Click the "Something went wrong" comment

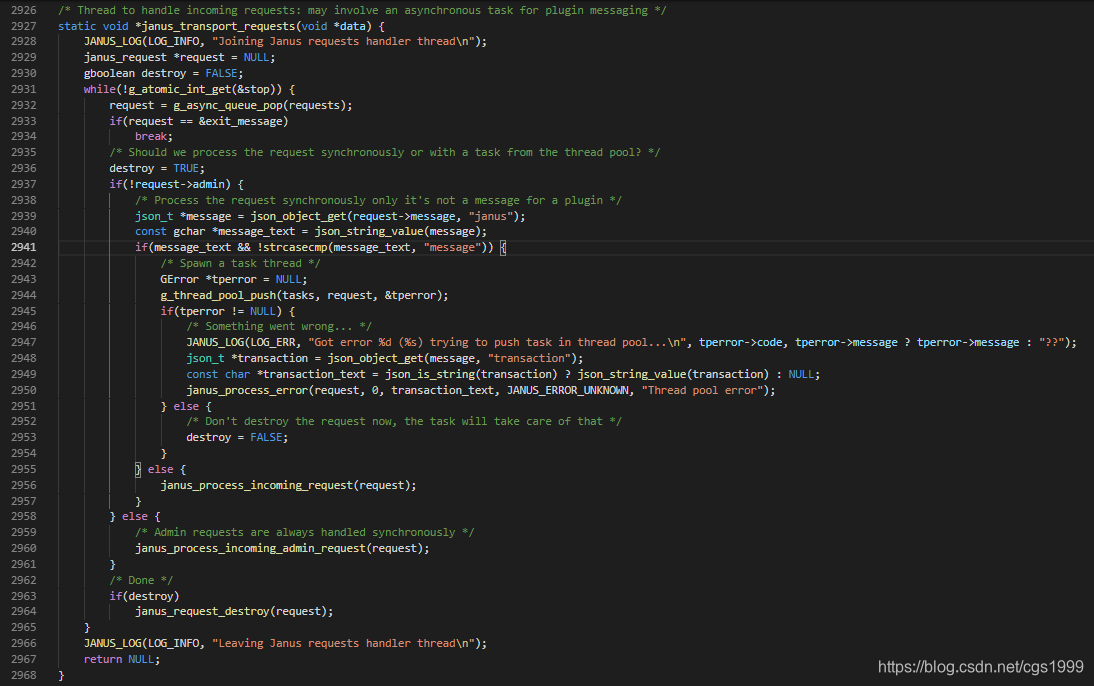[x=279, y=326]
